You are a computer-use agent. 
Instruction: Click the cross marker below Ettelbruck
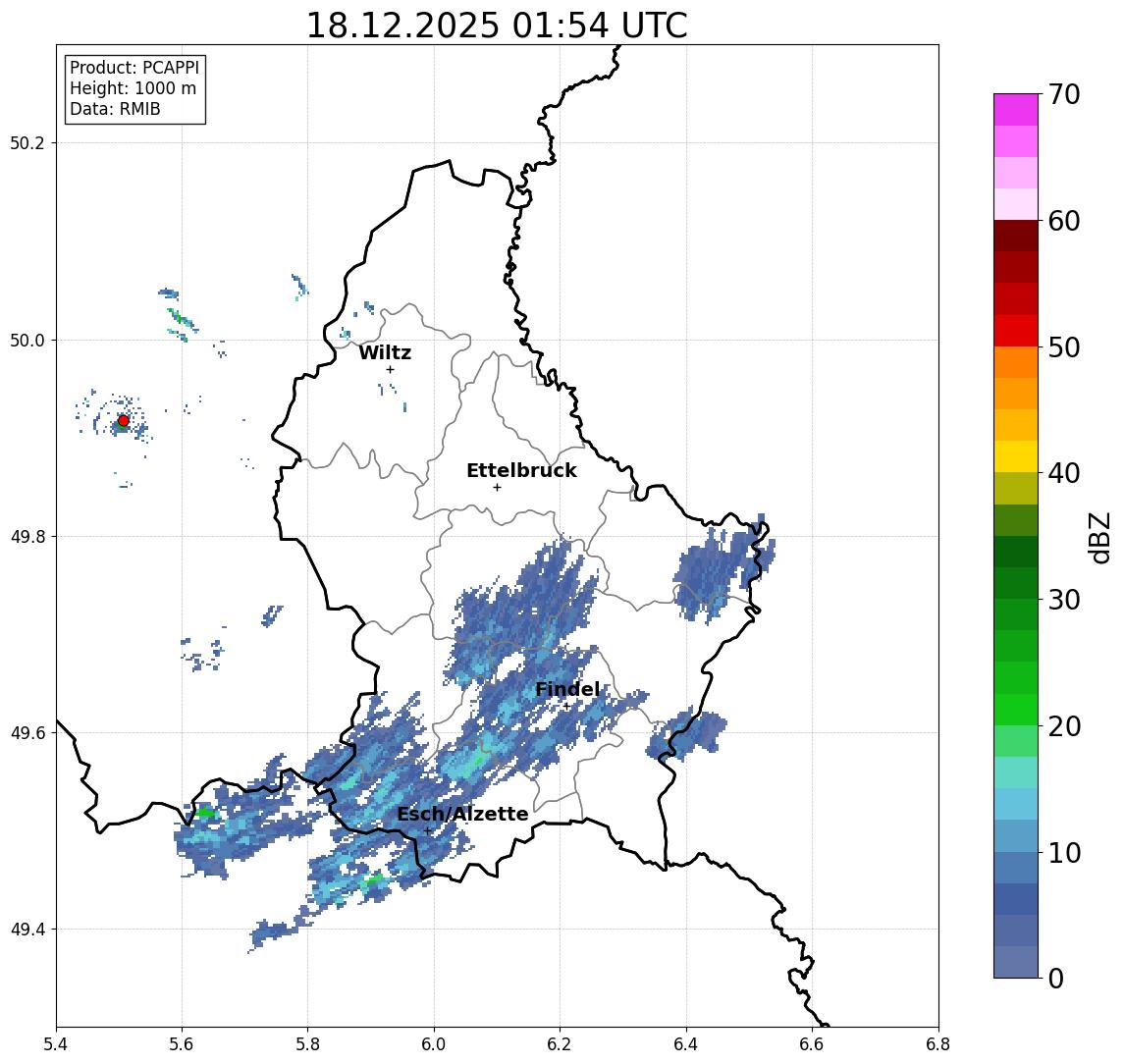[x=497, y=488]
